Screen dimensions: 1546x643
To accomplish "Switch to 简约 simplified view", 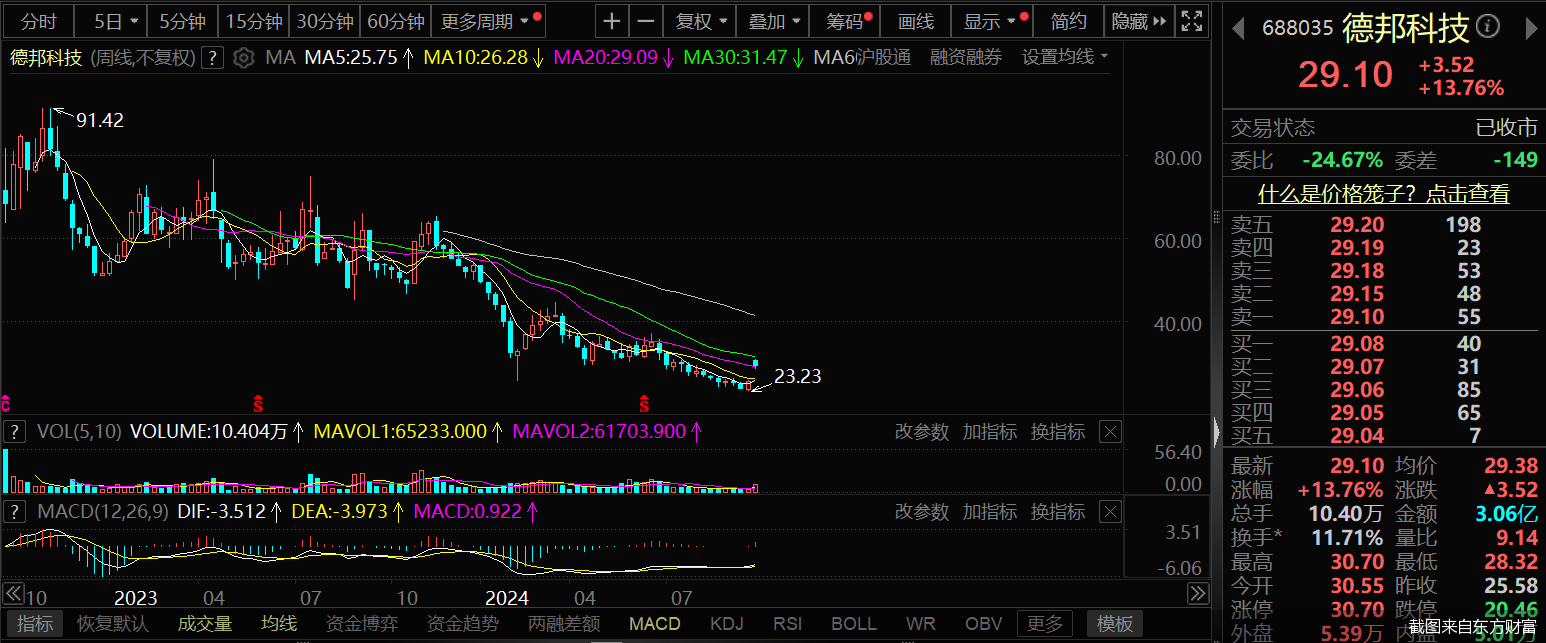I will click(x=1069, y=21).
